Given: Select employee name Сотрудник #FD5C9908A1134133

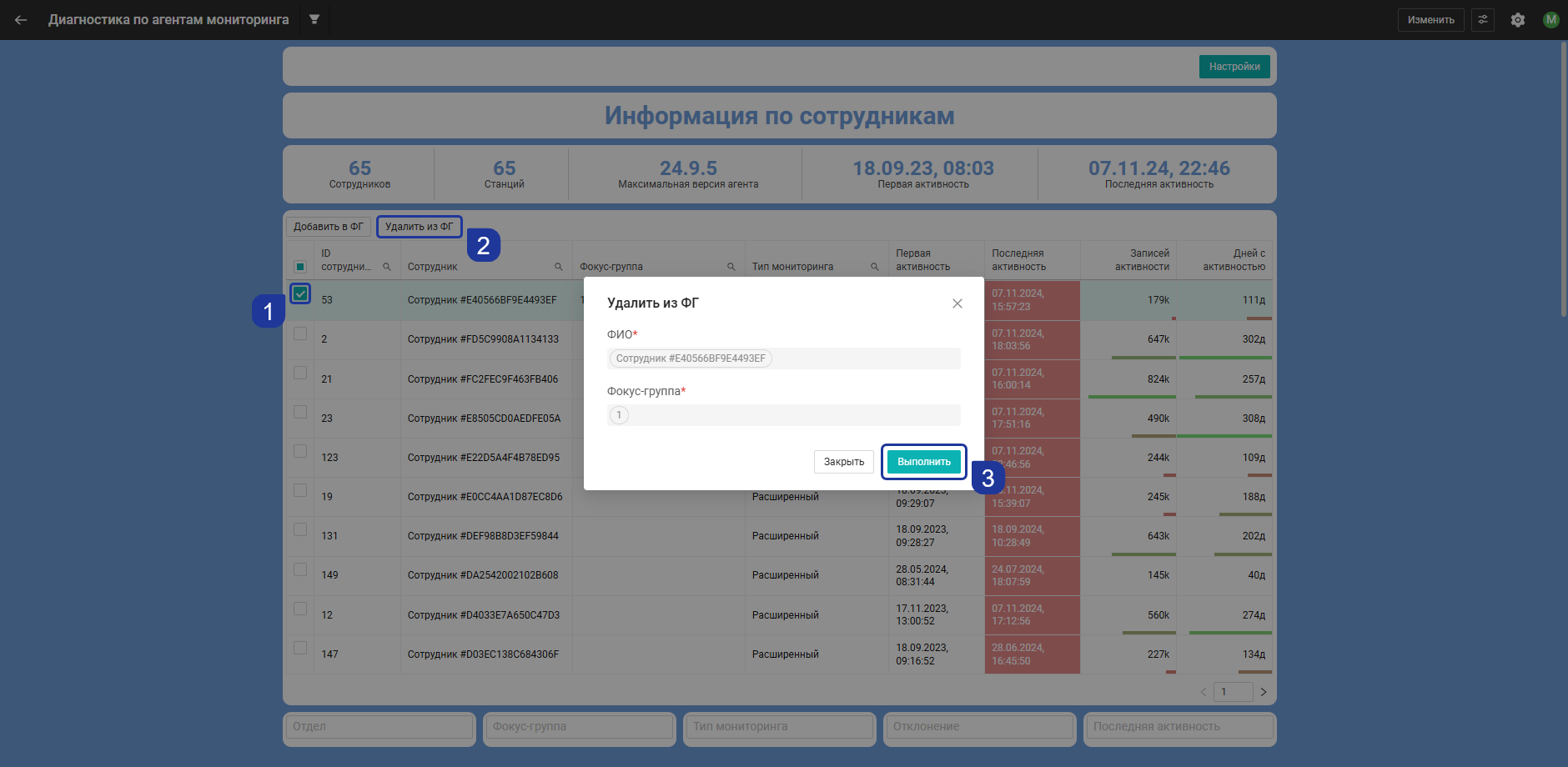Looking at the screenshot, I should pos(483,339).
